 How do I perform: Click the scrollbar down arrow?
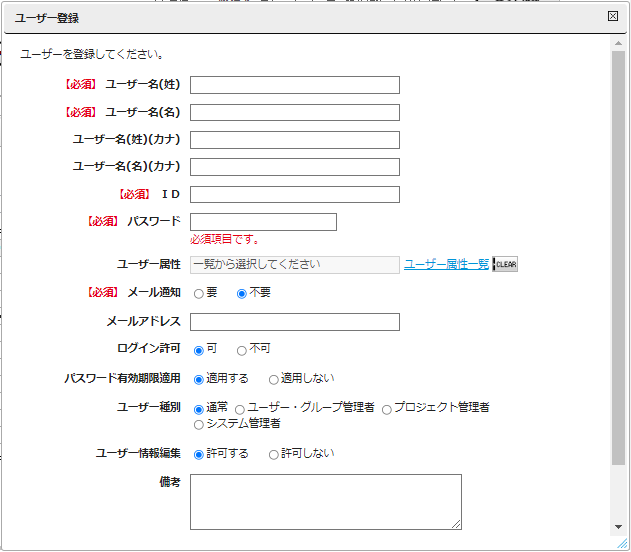click(x=618, y=527)
